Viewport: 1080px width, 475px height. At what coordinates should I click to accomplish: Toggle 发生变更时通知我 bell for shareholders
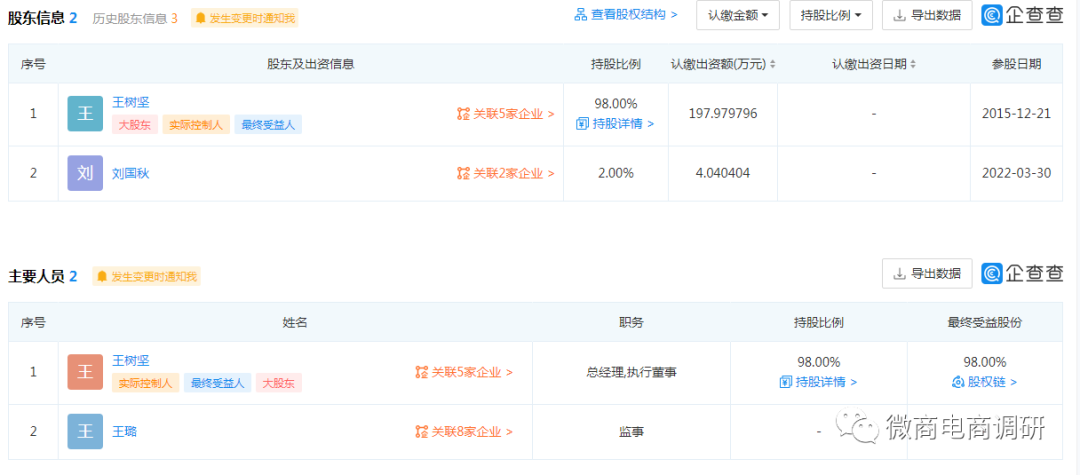point(244,18)
